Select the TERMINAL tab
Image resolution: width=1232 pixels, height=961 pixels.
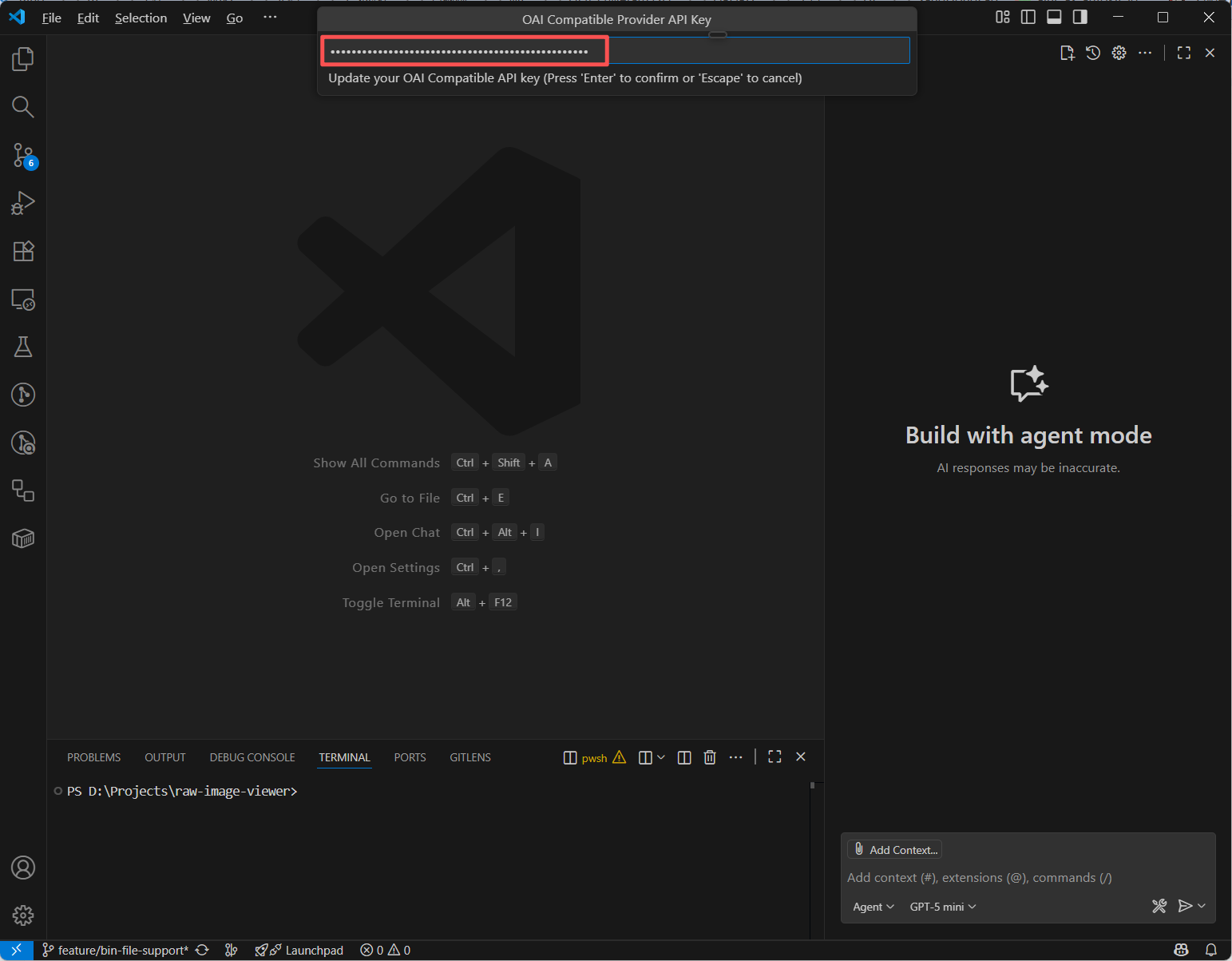[x=345, y=757]
